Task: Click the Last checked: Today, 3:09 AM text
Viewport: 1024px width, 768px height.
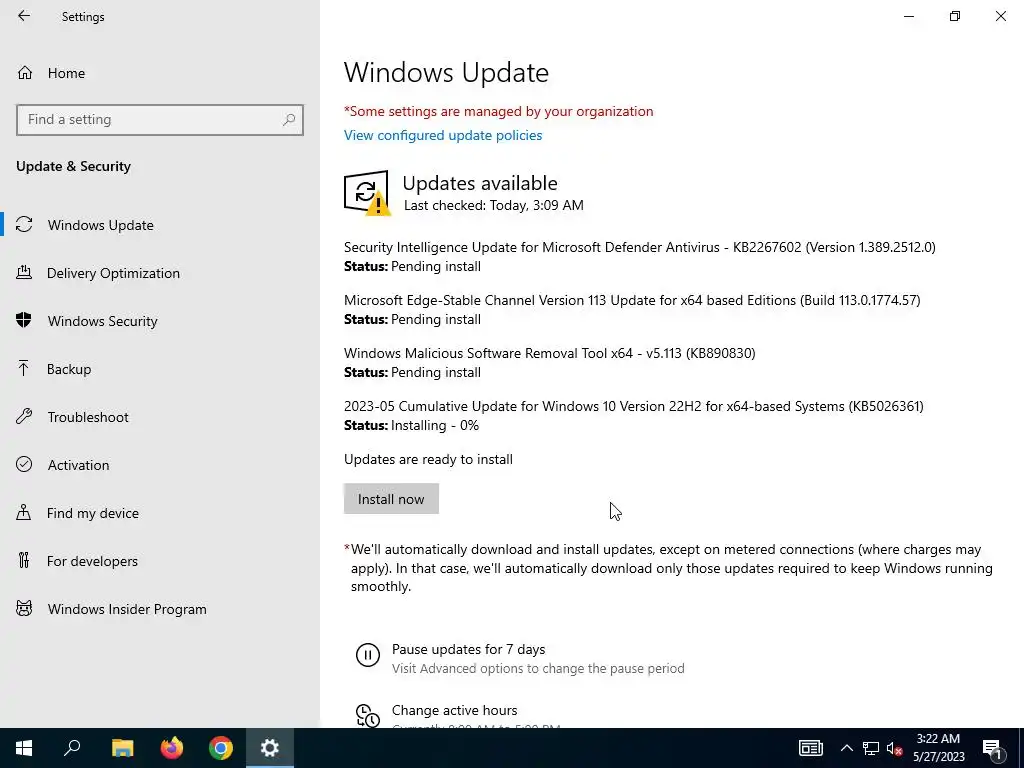Action: pos(494,205)
